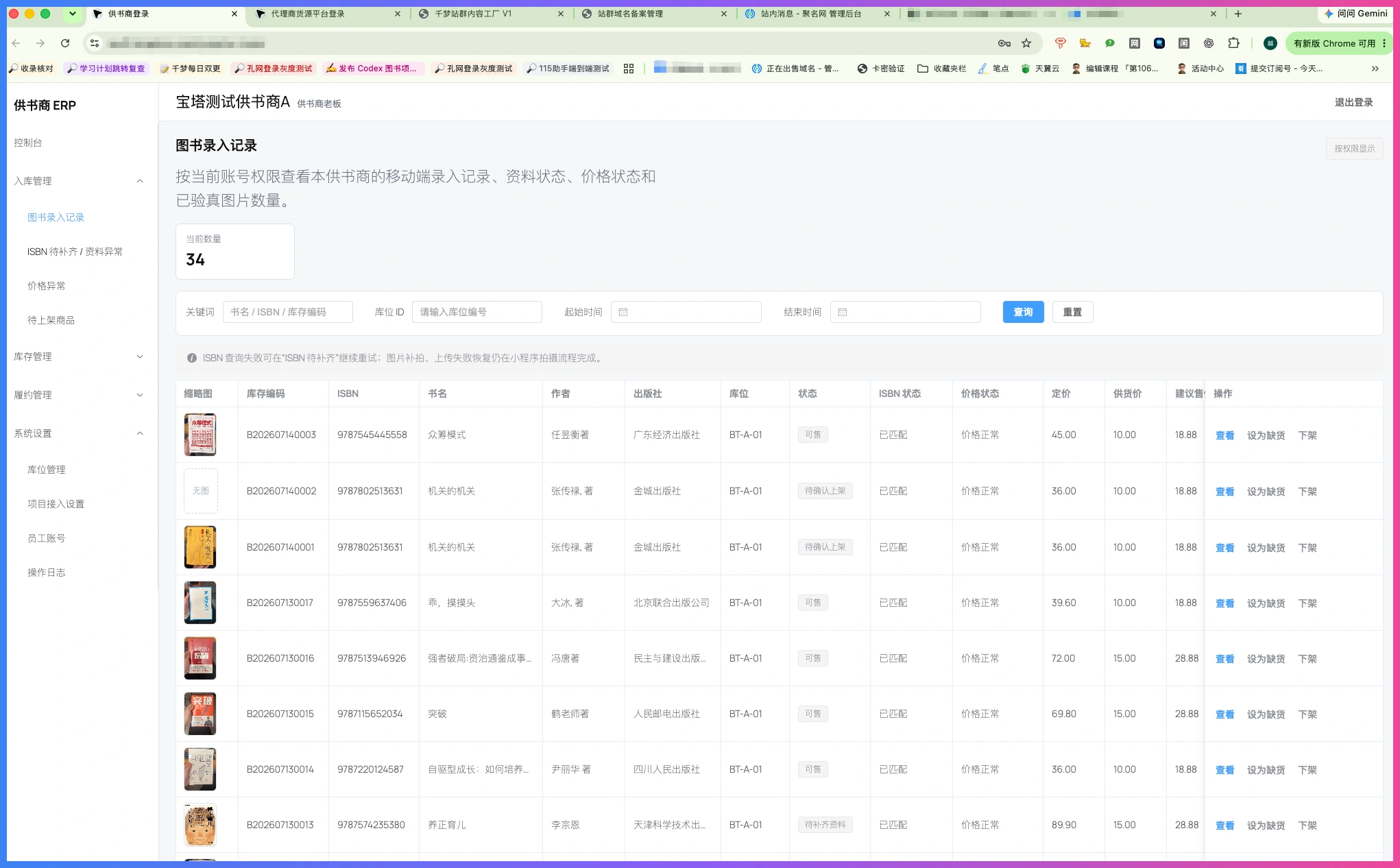Open 库位管理 under 系统设置
Screen dimensions: 1400x868
tap(47, 470)
